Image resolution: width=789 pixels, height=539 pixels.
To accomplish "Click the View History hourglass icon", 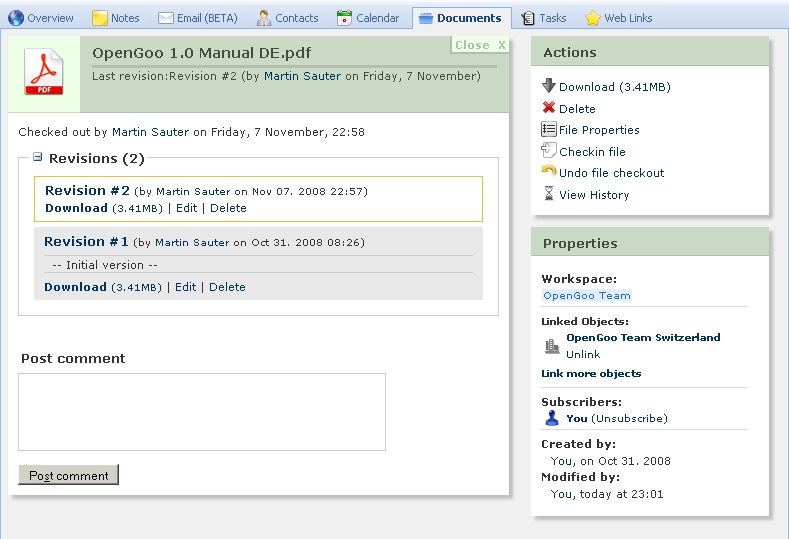I will (x=548, y=194).
